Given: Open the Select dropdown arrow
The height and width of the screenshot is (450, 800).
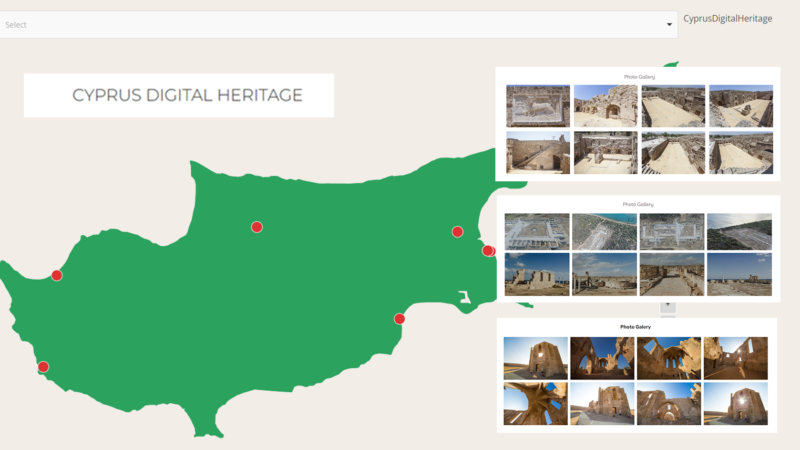Looking at the screenshot, I should [669, 25].
